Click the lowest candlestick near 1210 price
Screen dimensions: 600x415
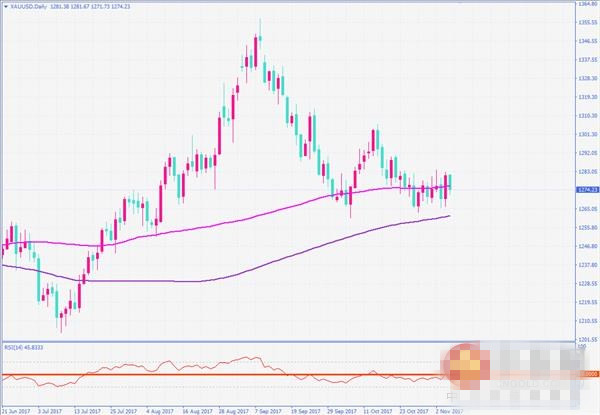coord(62,316)
